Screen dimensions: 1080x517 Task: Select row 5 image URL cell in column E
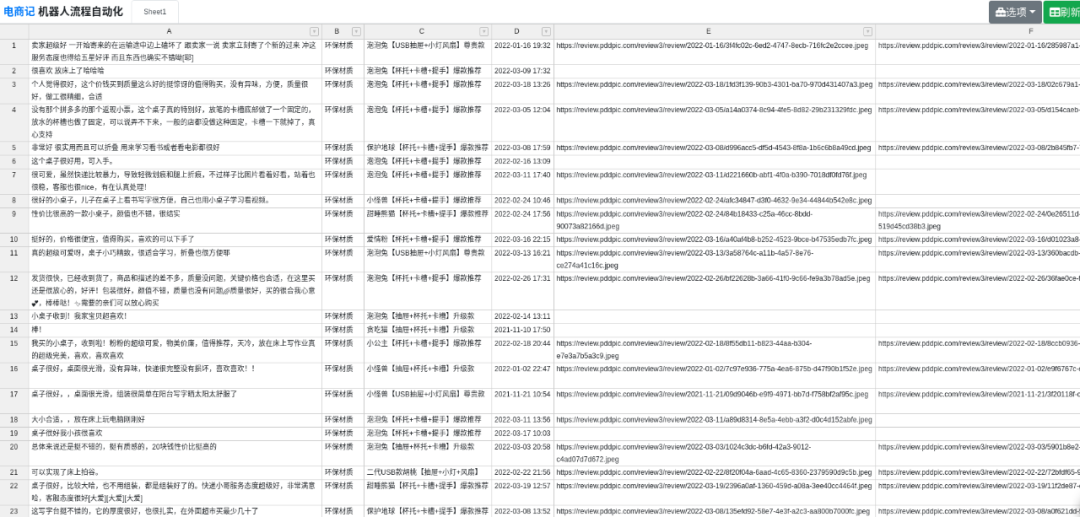tap(714, 147)
